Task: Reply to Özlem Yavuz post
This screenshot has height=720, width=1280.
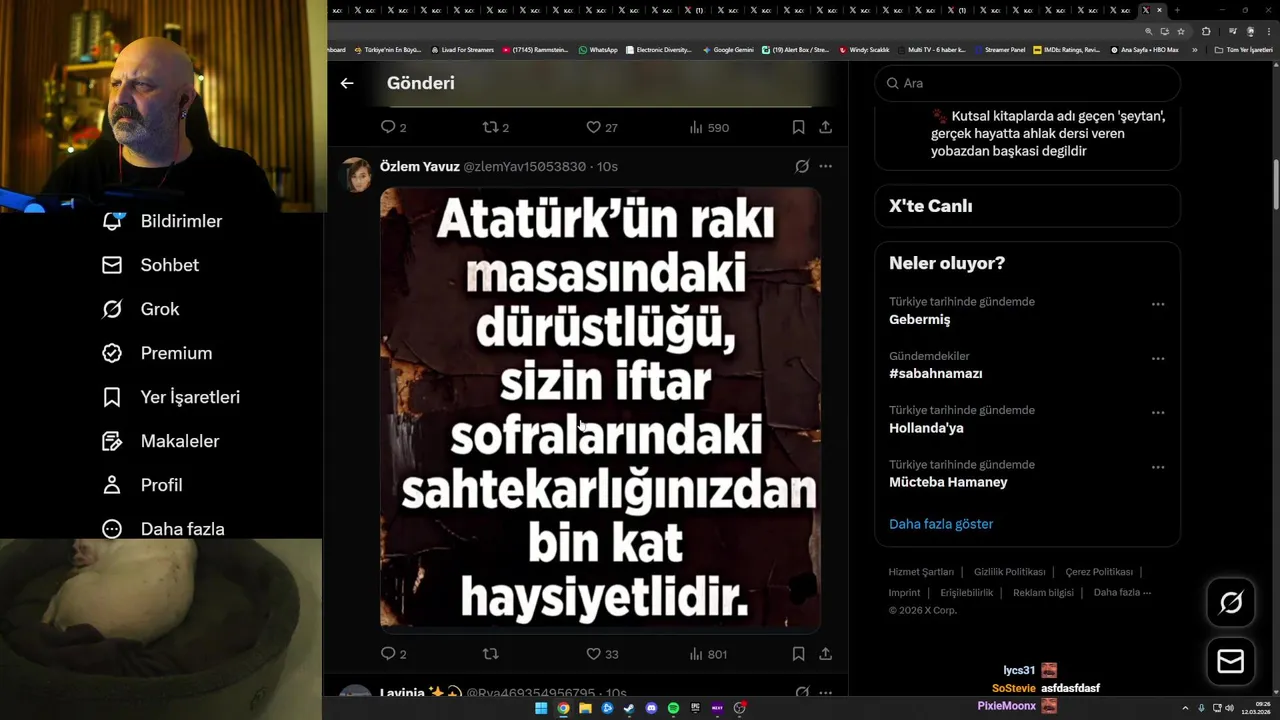Action: click(x=389, y=654)
